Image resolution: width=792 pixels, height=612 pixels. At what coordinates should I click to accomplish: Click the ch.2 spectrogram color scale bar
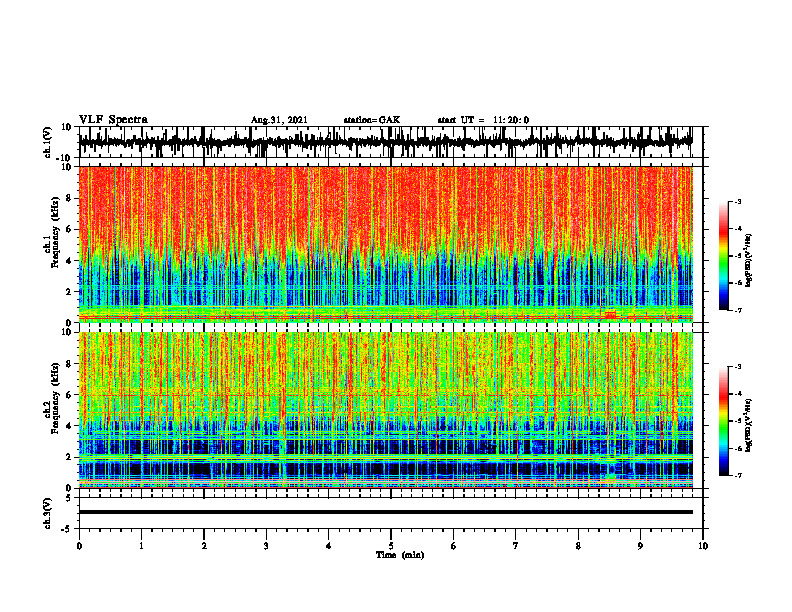(724, 421)
